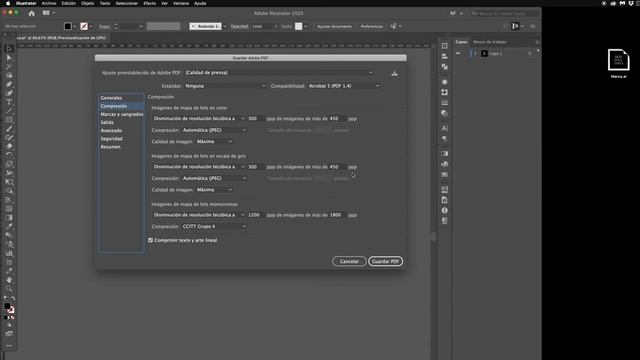Screen dimensions: 640x360
Task: Swap fill and stroke arrows in toolbar
Action: click(x=13, y=298)
